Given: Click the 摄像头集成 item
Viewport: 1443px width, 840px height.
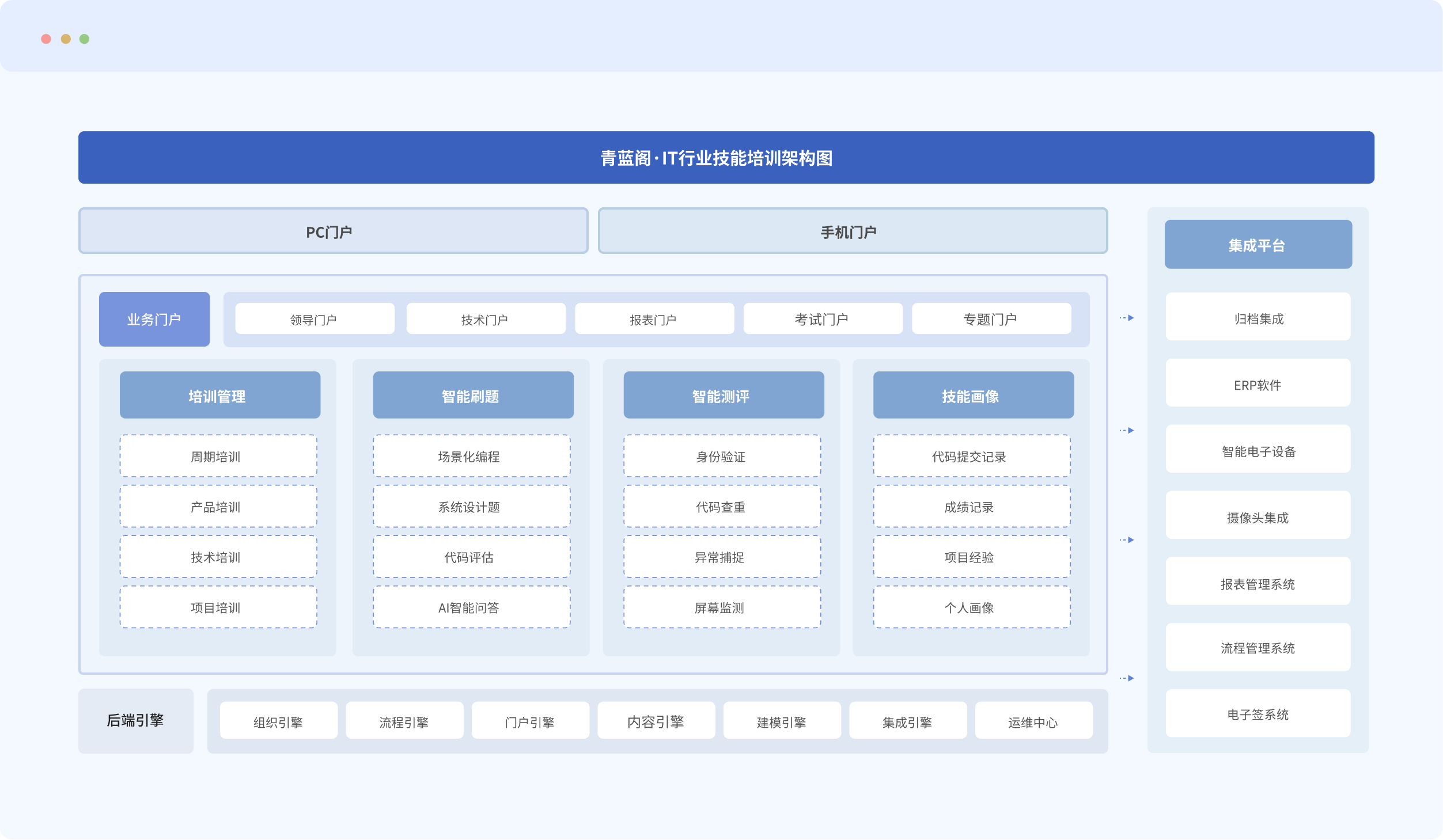Looking at the screenshot, I should click(x=1258, y=516).
